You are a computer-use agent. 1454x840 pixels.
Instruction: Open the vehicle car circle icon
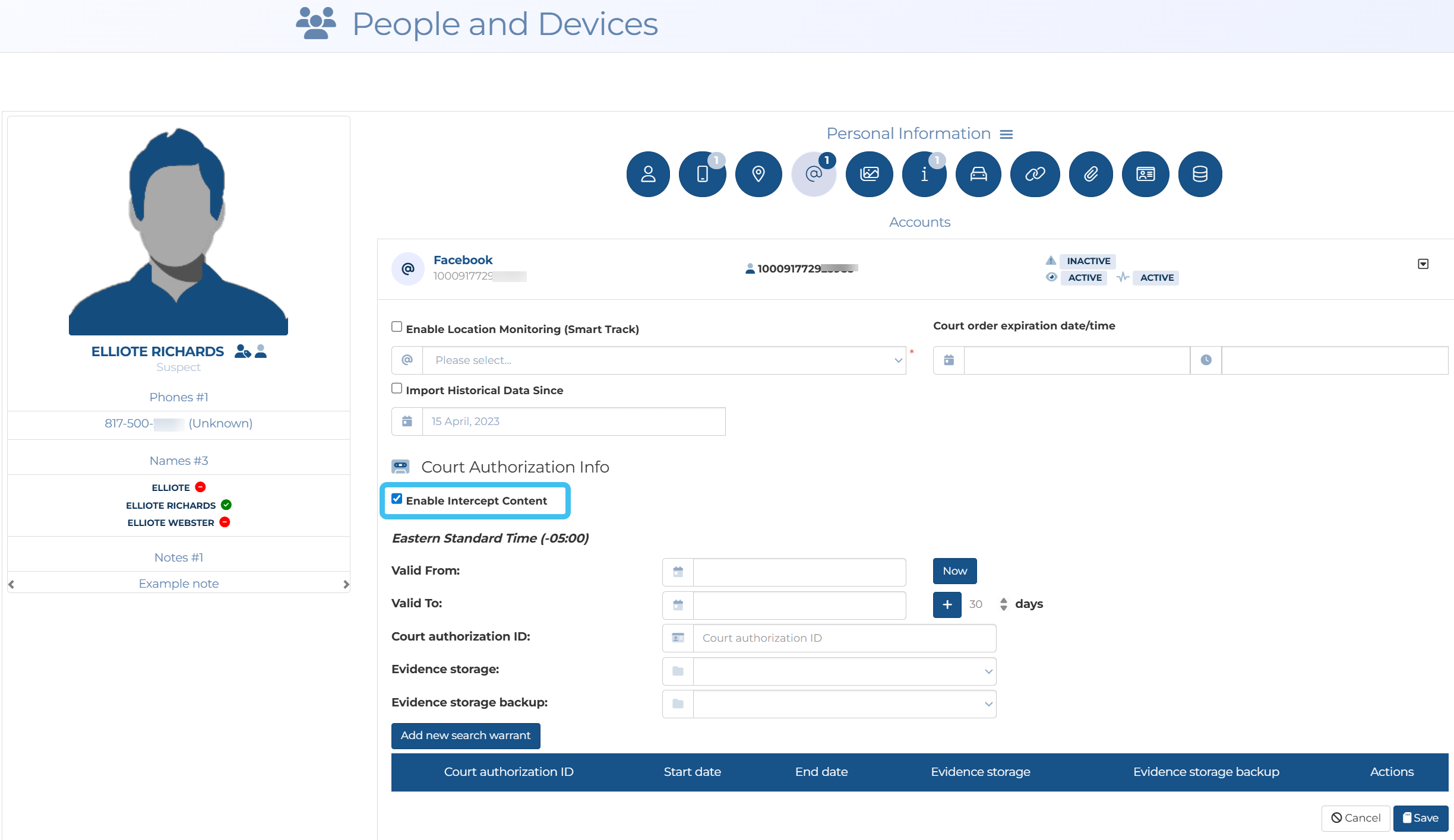[978, 174]
